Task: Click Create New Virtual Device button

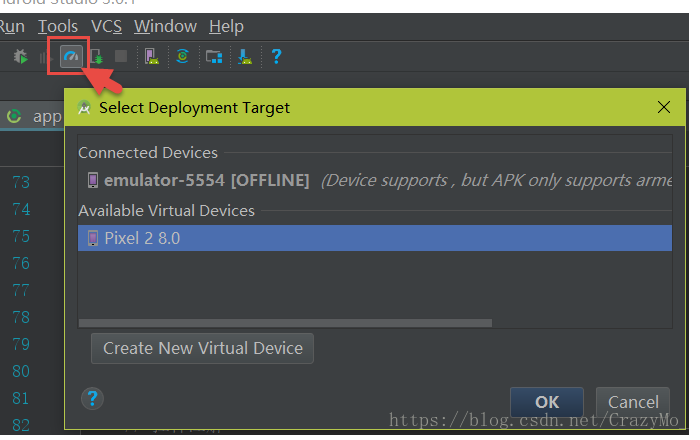Action: 203,348
